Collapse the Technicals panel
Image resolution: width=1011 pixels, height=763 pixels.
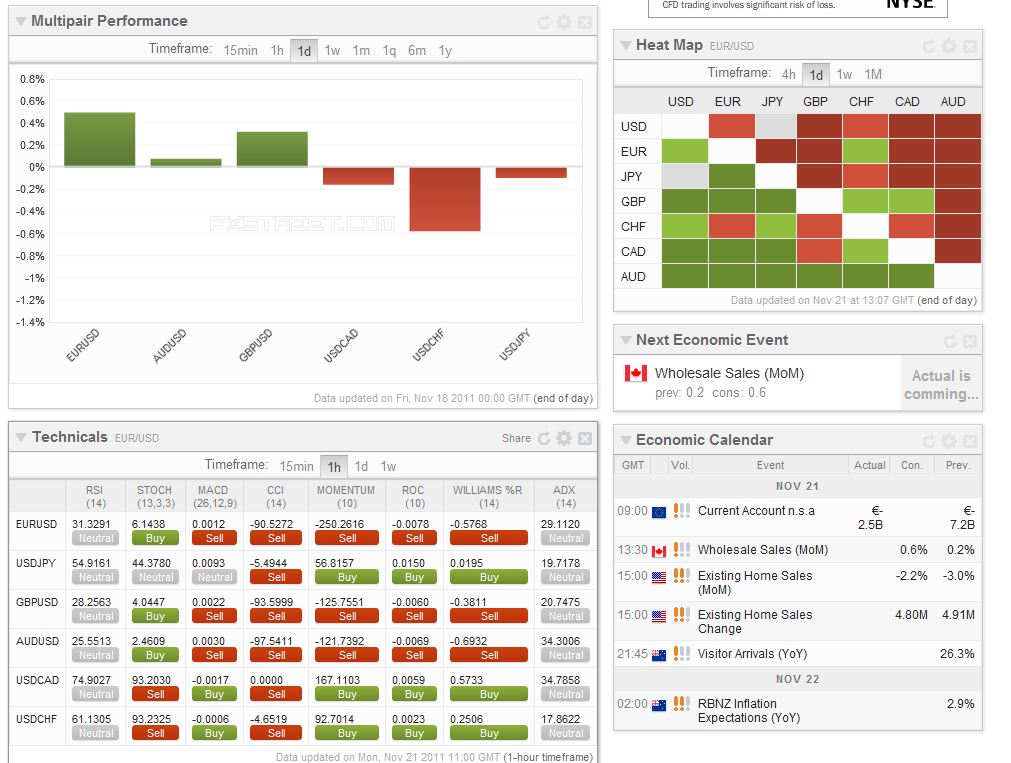point(21,437)
